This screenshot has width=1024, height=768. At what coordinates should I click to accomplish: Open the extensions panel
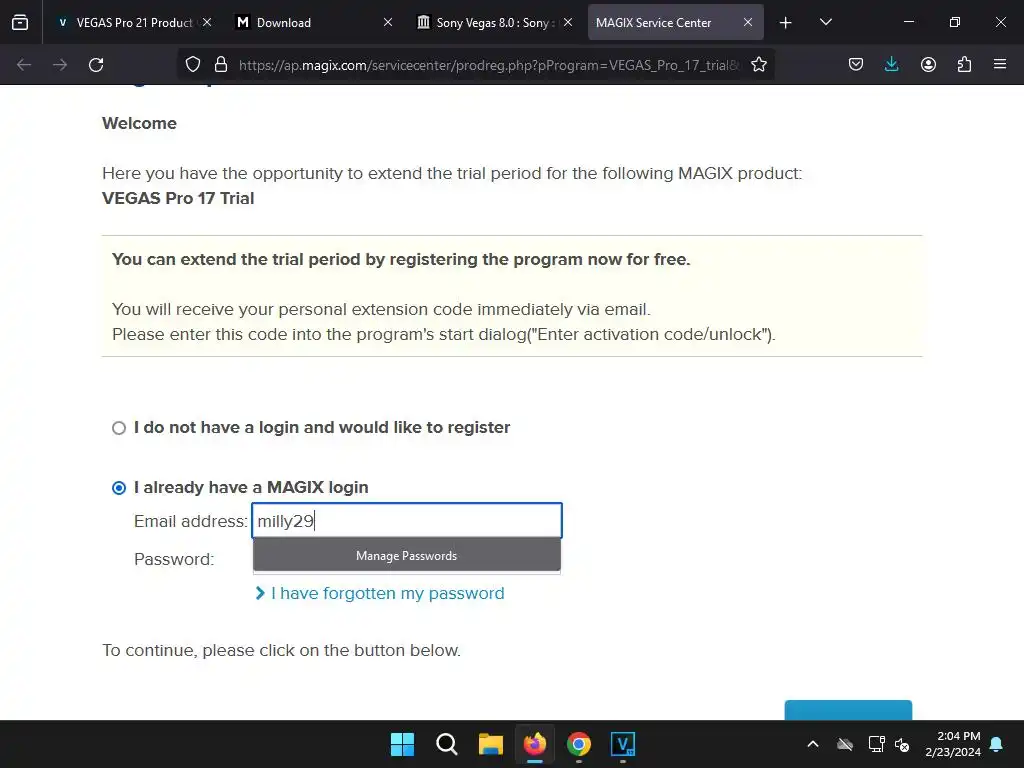point(964,65)
